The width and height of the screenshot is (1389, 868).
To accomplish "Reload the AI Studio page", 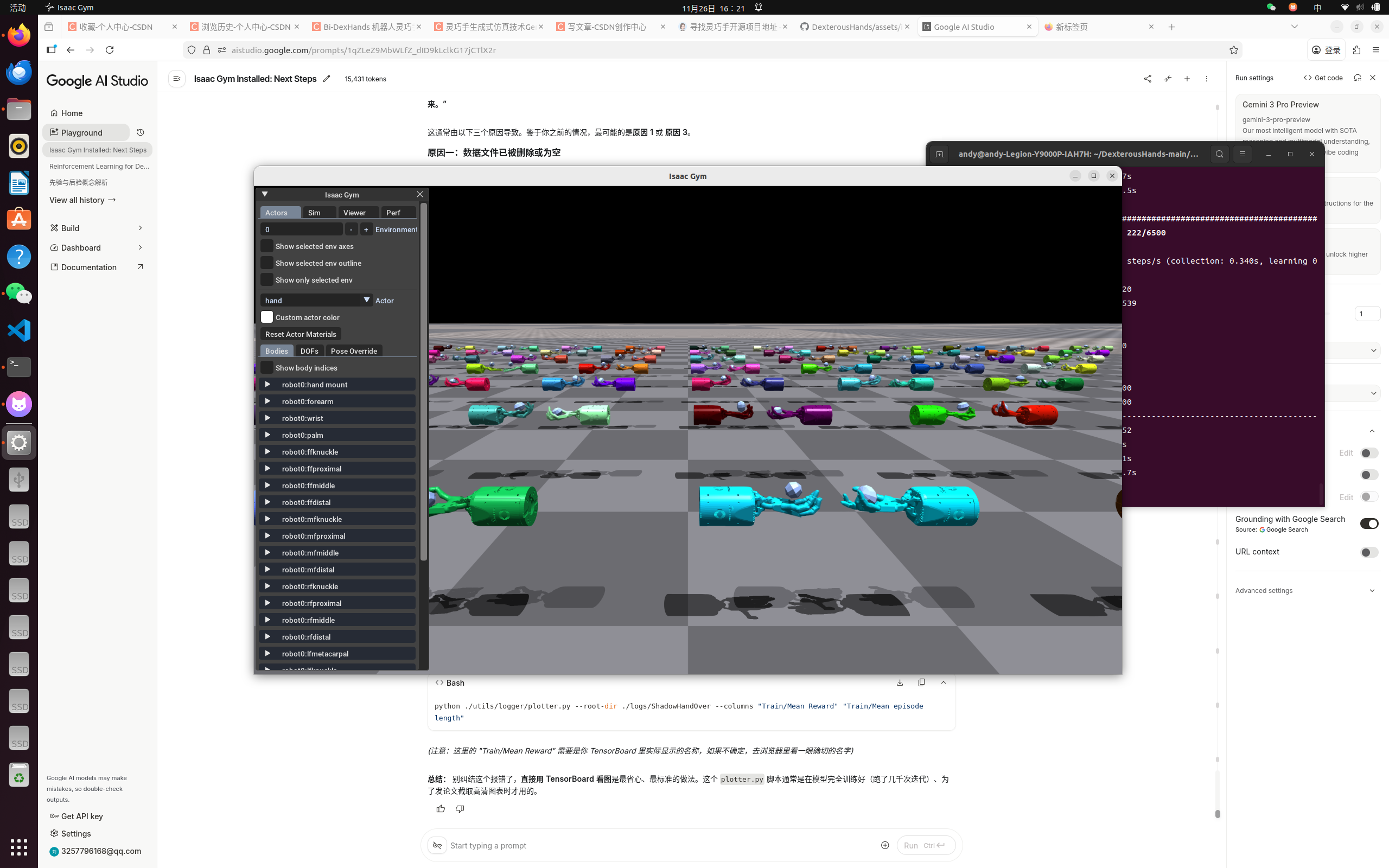I will (110, 50).
